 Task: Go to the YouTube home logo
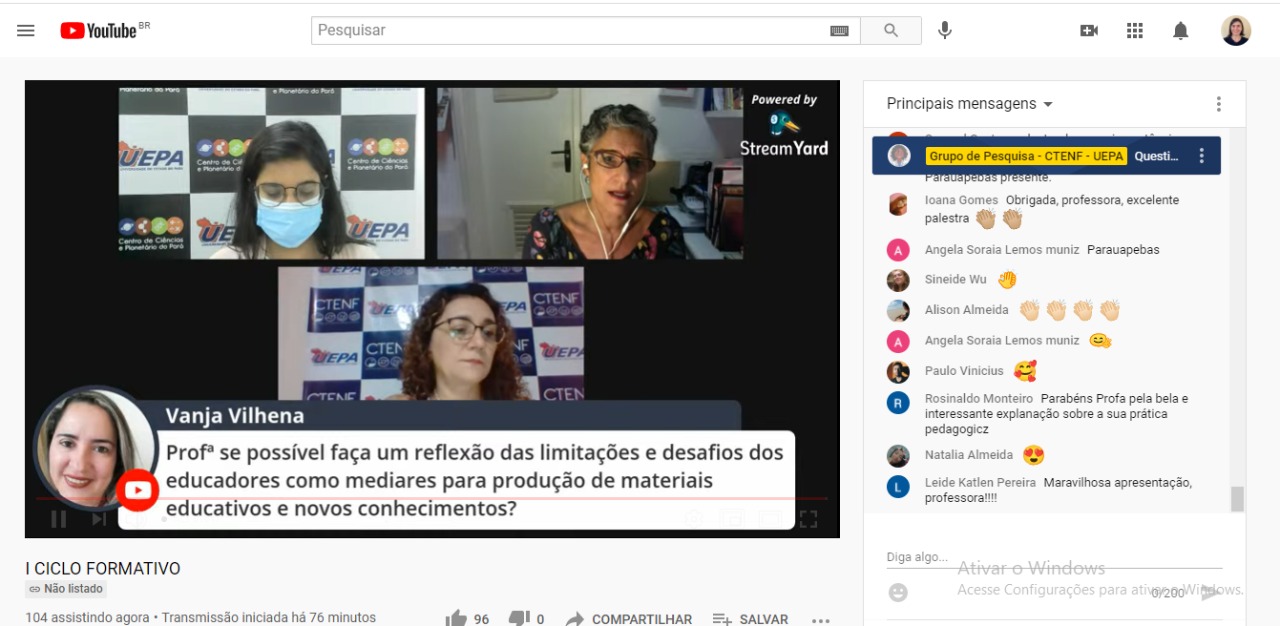[99, 31]
